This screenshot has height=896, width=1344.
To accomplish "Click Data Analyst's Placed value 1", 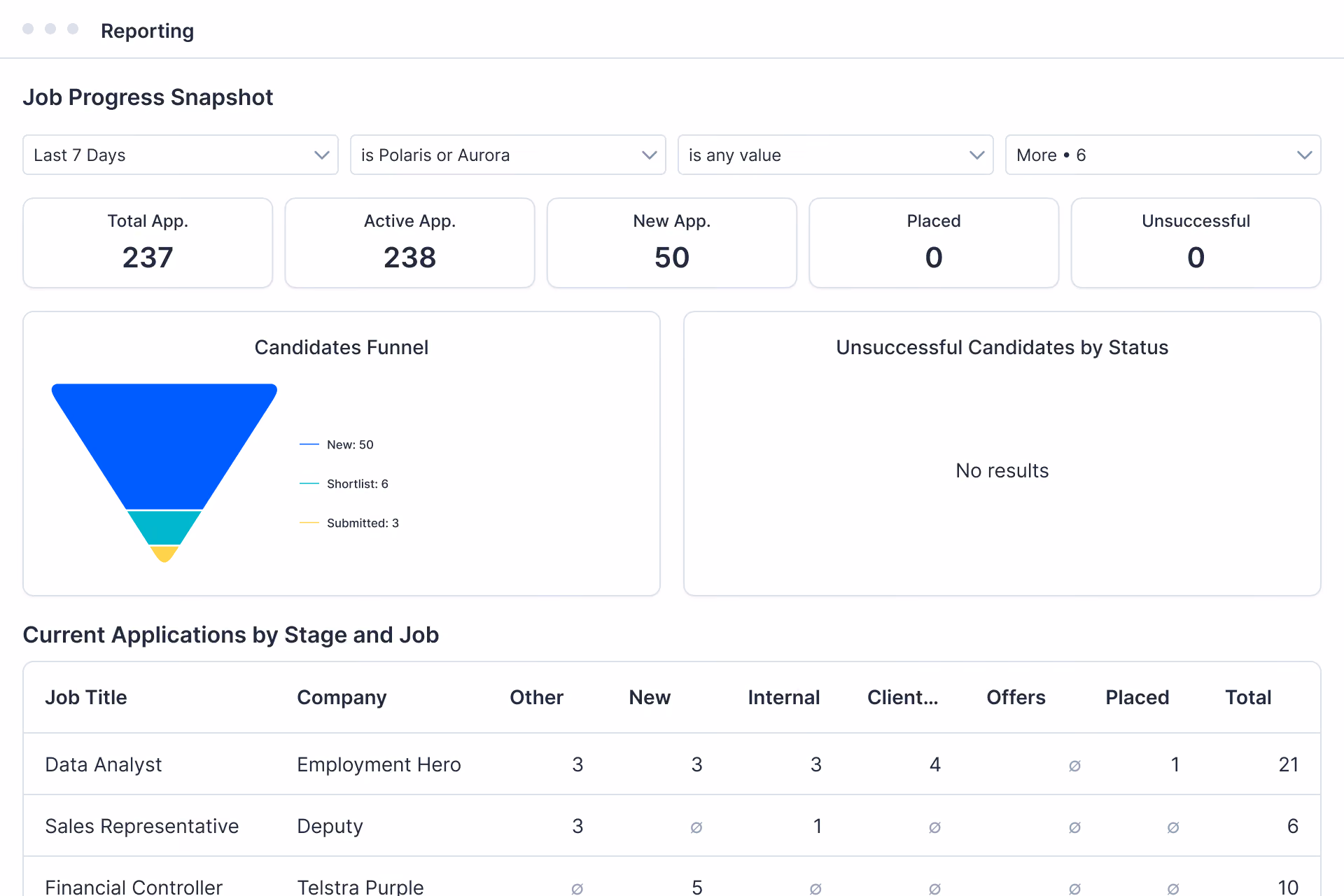I will (x=1175, y=764).
